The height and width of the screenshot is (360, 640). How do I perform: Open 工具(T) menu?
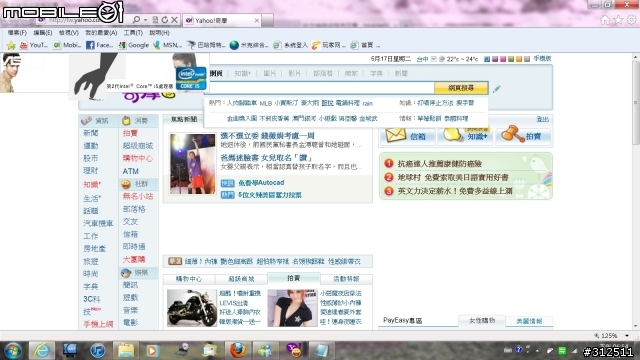(133, 33)
